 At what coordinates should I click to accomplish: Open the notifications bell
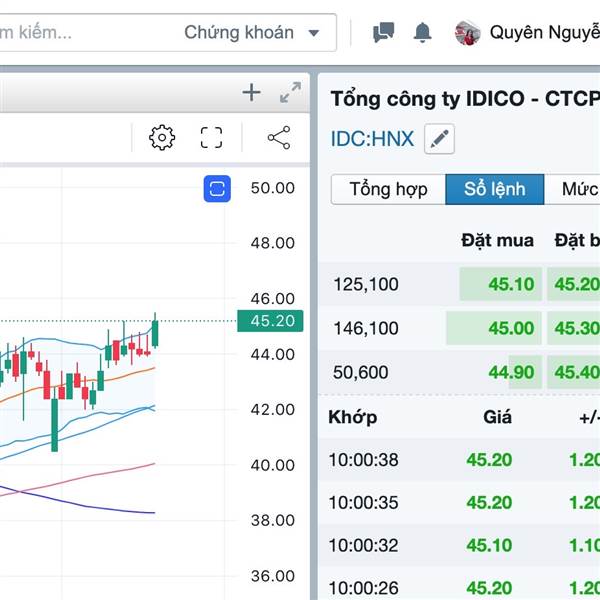(x=422, y=33)
